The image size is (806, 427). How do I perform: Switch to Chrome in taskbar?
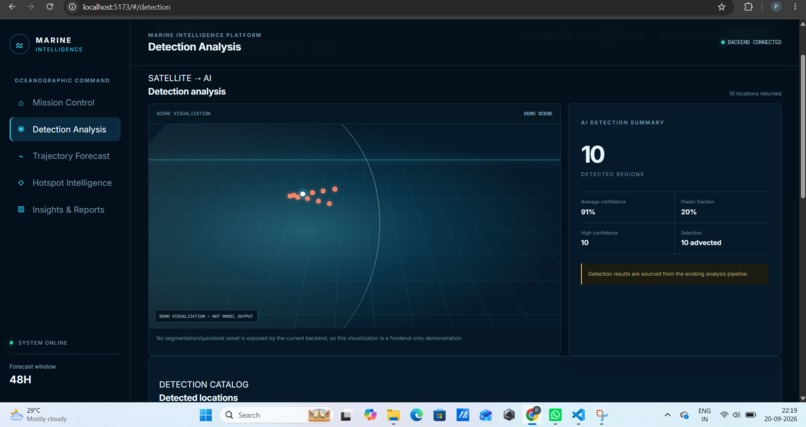coord(532,415)
